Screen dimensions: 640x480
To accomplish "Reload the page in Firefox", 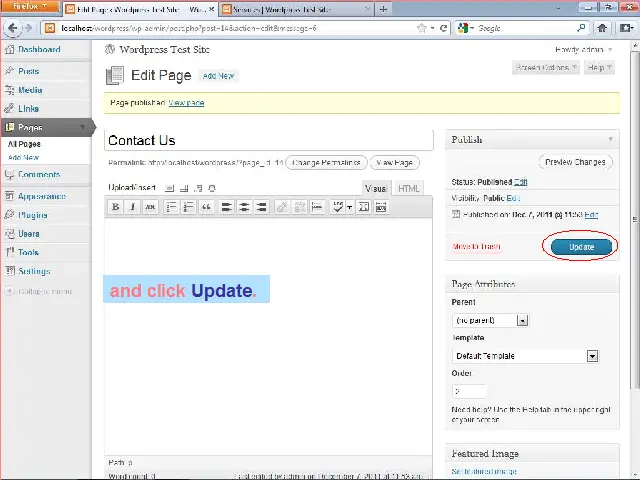I will tap(443, 28).
